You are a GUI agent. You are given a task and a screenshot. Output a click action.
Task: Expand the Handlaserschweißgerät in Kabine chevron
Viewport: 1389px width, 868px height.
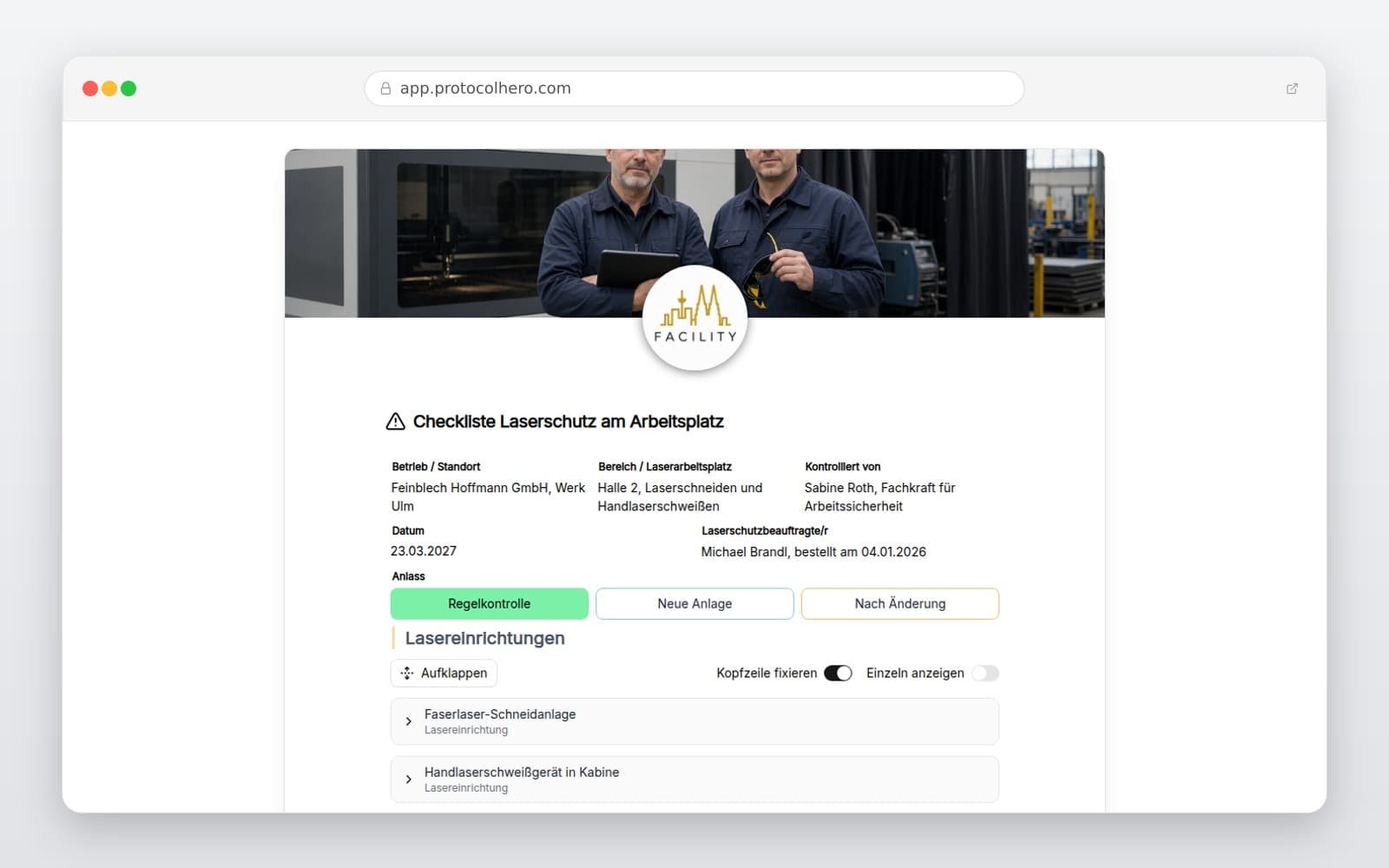(x=409, y=779)
